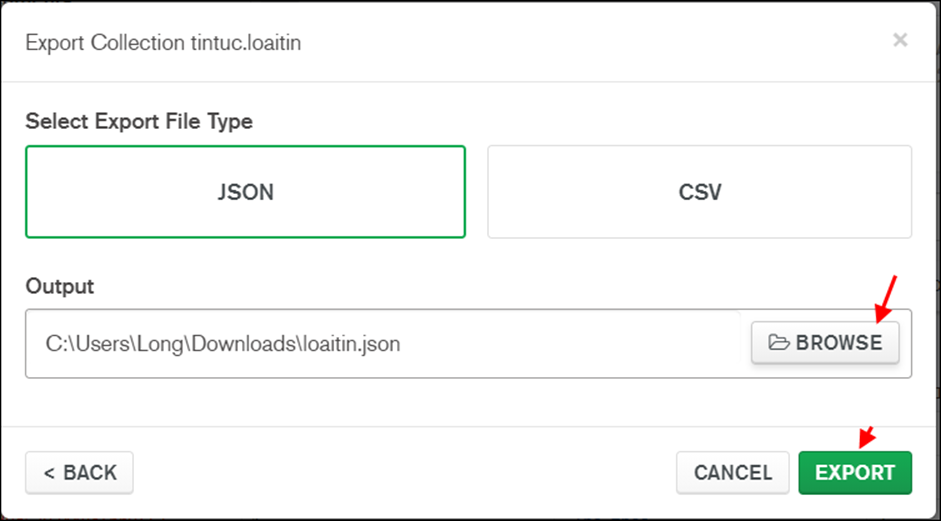
Task: Cancel the collection export
Action: [733, 473]
